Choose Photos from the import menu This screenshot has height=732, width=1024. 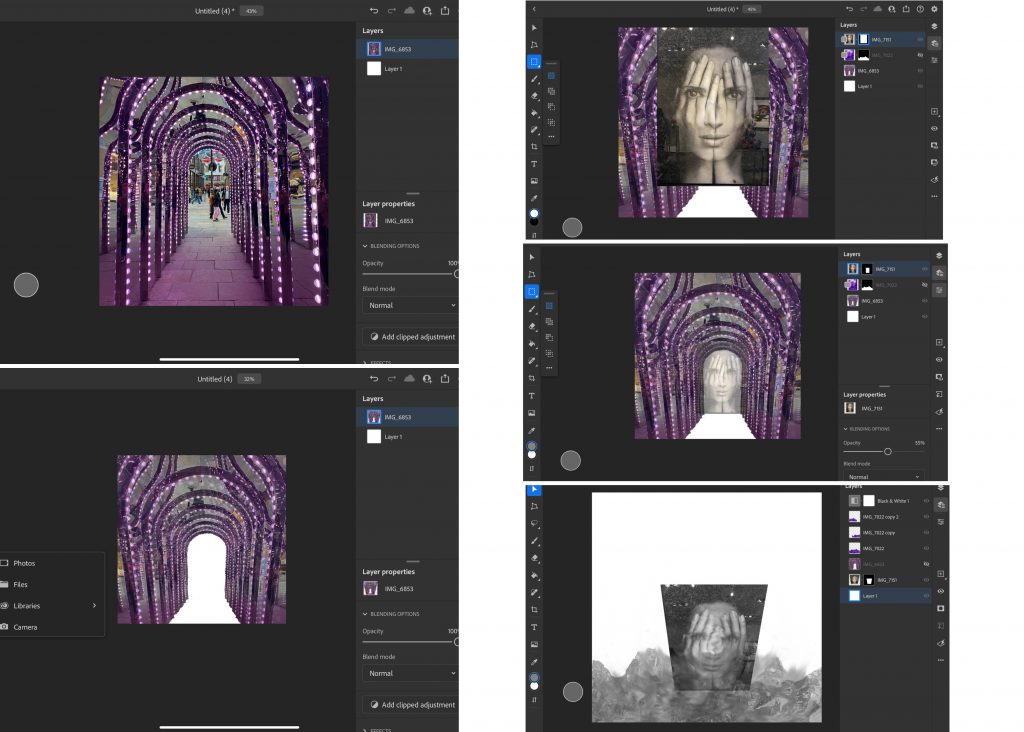pos(24,563)
